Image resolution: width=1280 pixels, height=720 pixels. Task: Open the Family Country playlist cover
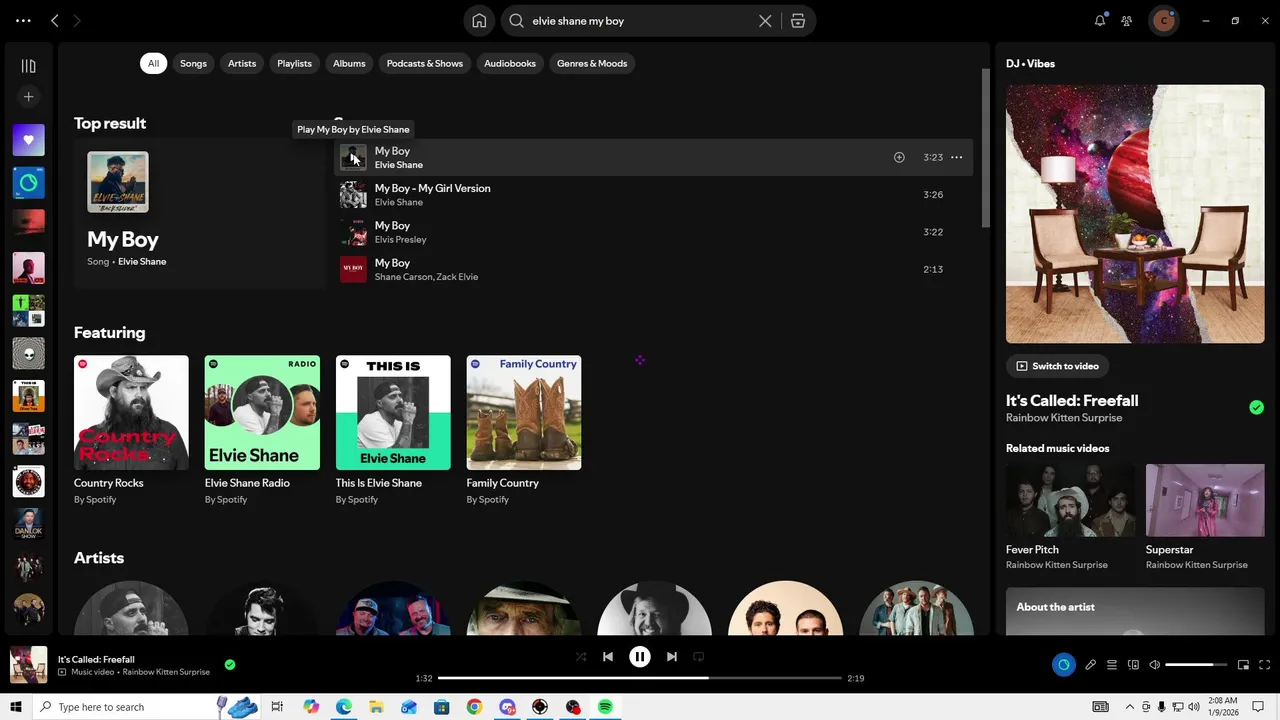[524, 413]
